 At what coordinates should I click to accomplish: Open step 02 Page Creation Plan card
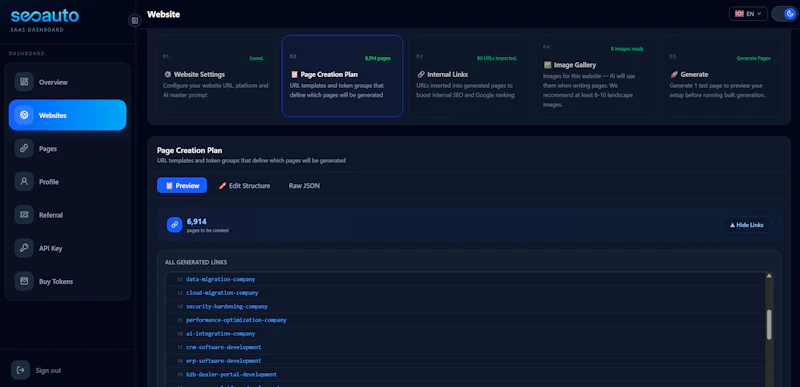pyautogui.click(x=342, y=76)
